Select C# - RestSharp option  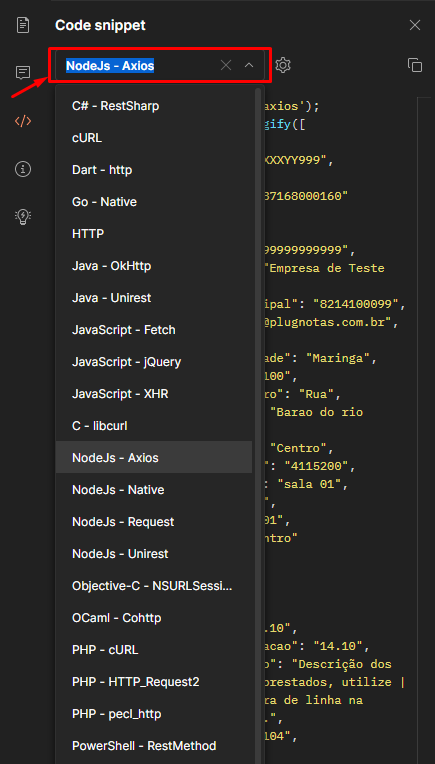tap(154, 106)
